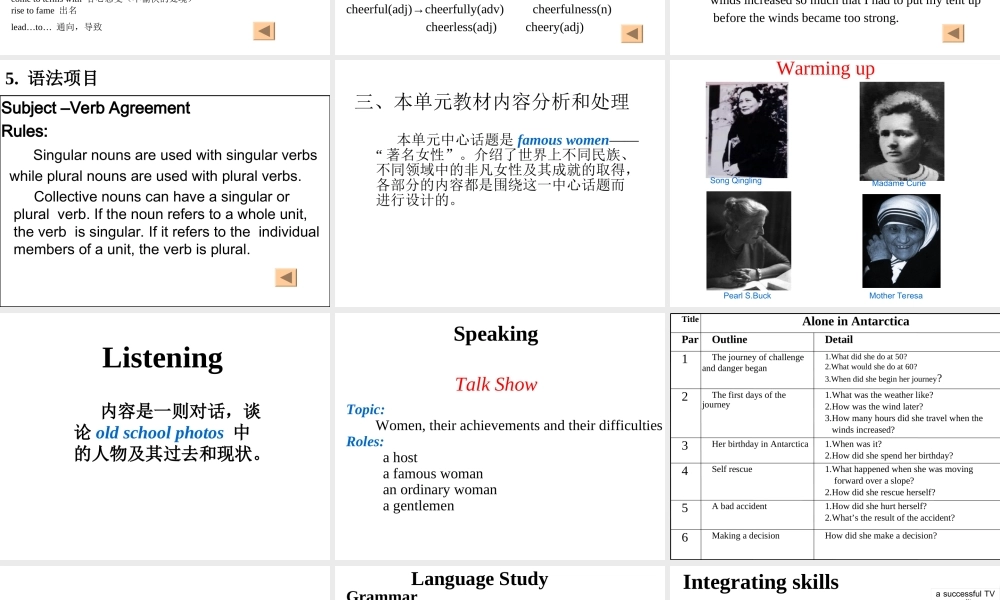The height and width of the screenshot is (600, 1000).
Task: Click cheerfulness(n) word form
Action: (572, 9)
